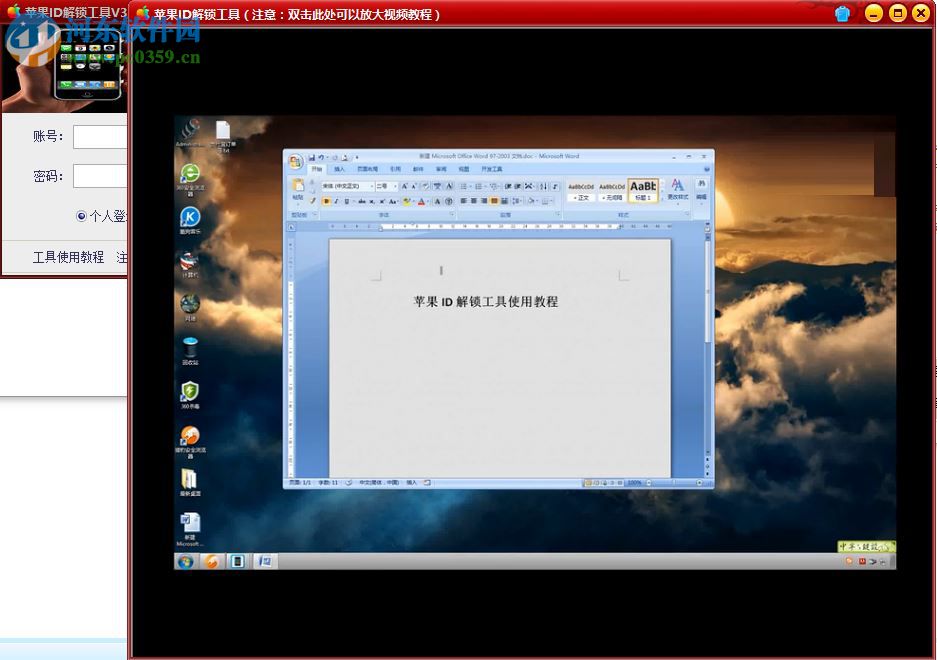Toggle Strikethrough formatting in Word ribbon

pos(362,201)
